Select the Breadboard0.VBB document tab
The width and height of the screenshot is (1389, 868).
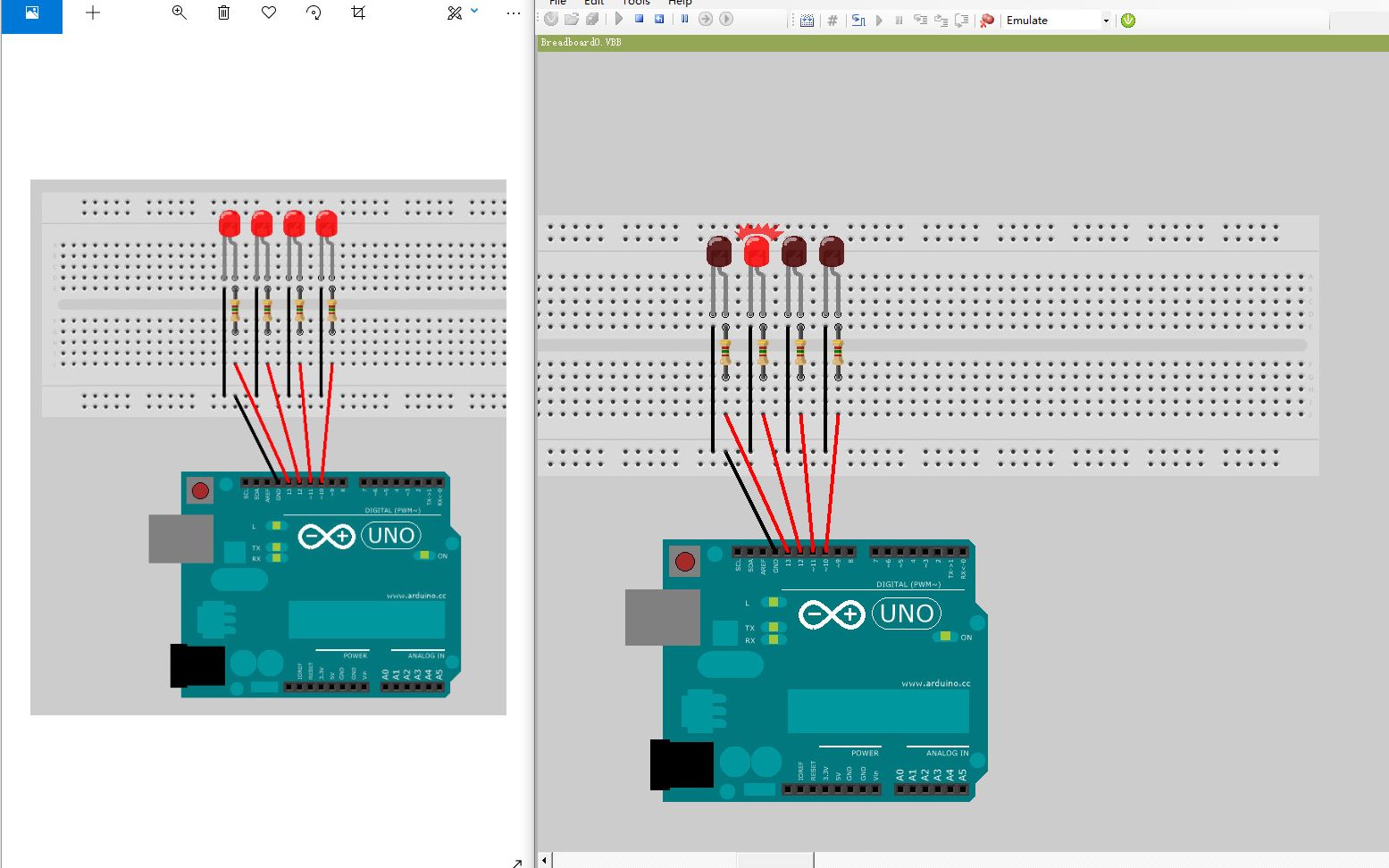point(581,41)
